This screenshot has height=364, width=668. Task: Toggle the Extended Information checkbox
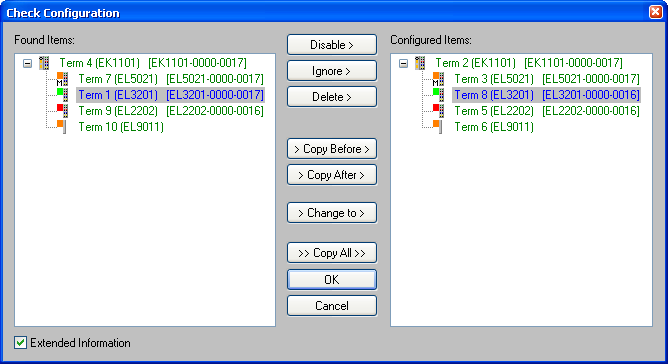pos(20,343)
